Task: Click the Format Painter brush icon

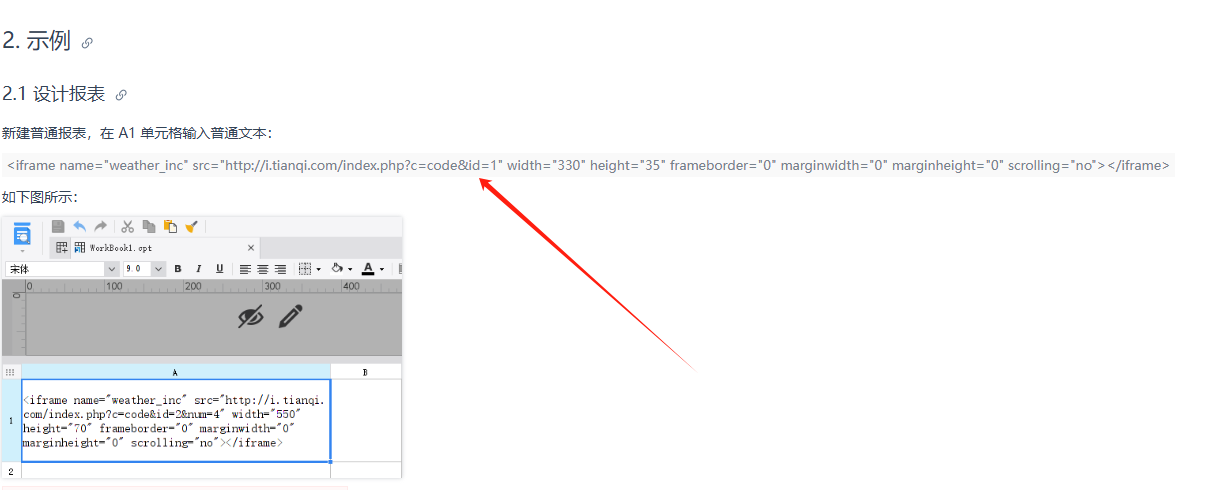Action: point(191,227)
